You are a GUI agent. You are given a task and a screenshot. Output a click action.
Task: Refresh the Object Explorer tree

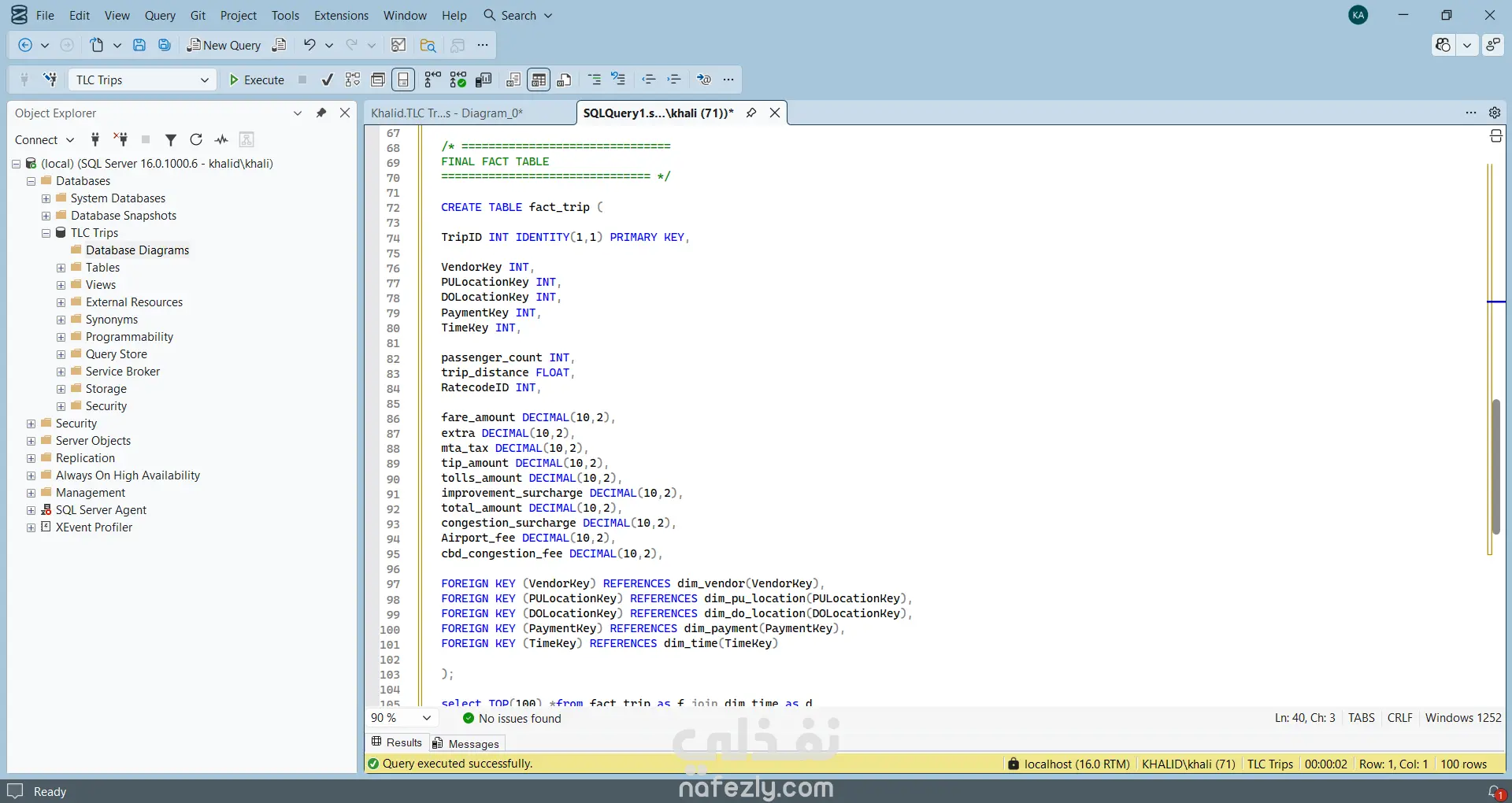[x=196, y=139]
